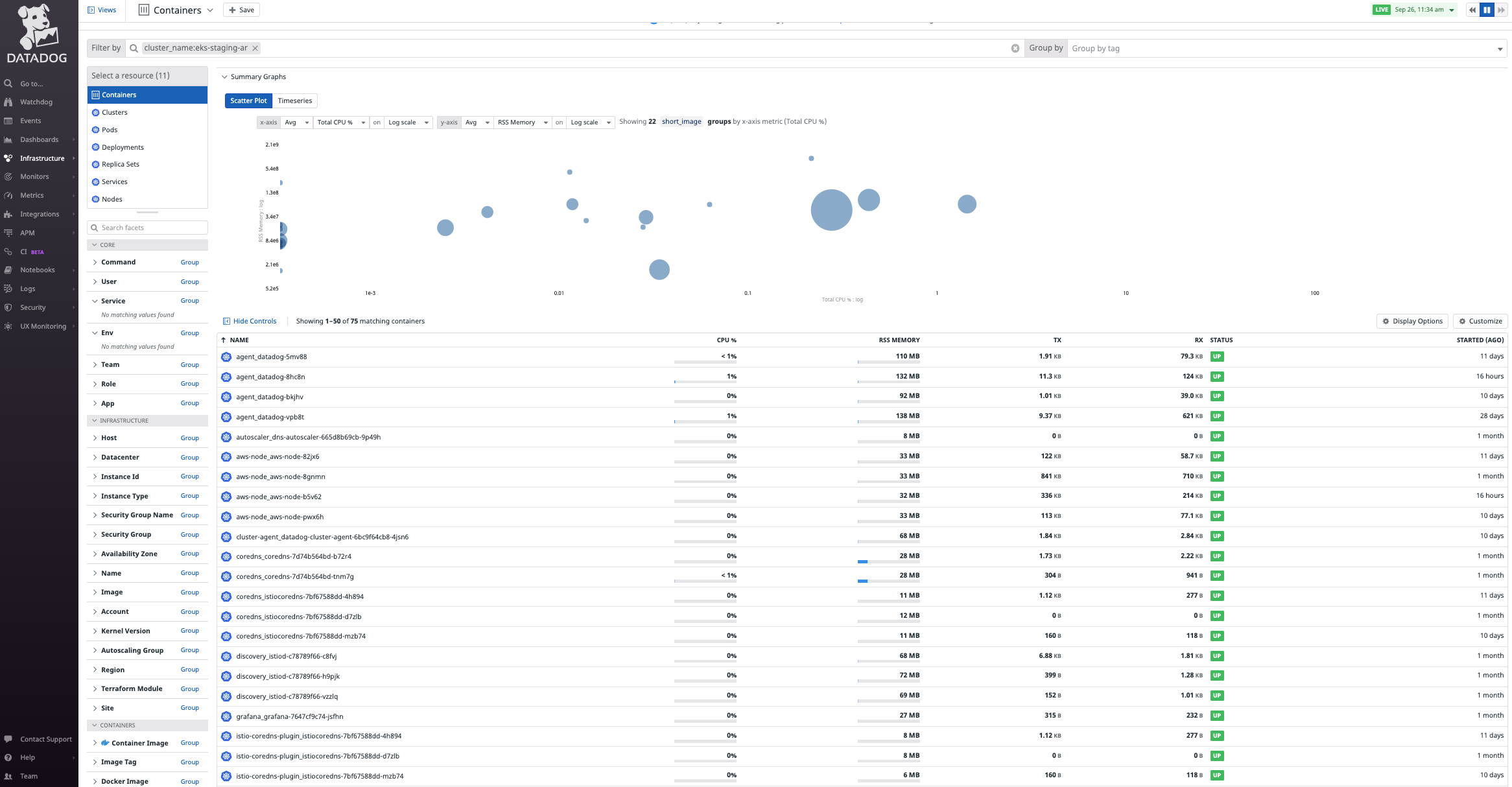1512x787 pixels.
Task: Open the x-axis Log scale dropdown
Action: pos(408,122)
